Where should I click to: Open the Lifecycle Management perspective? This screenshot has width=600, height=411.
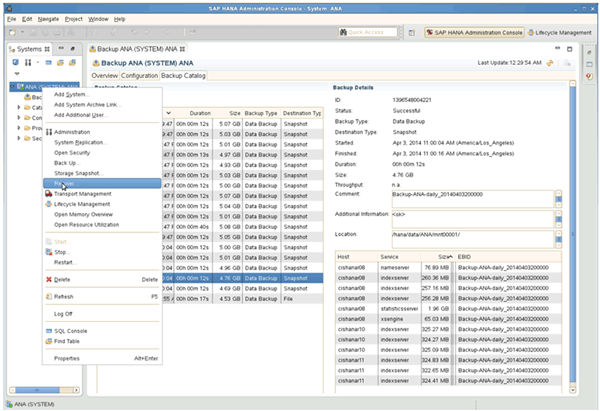[562, 33]
